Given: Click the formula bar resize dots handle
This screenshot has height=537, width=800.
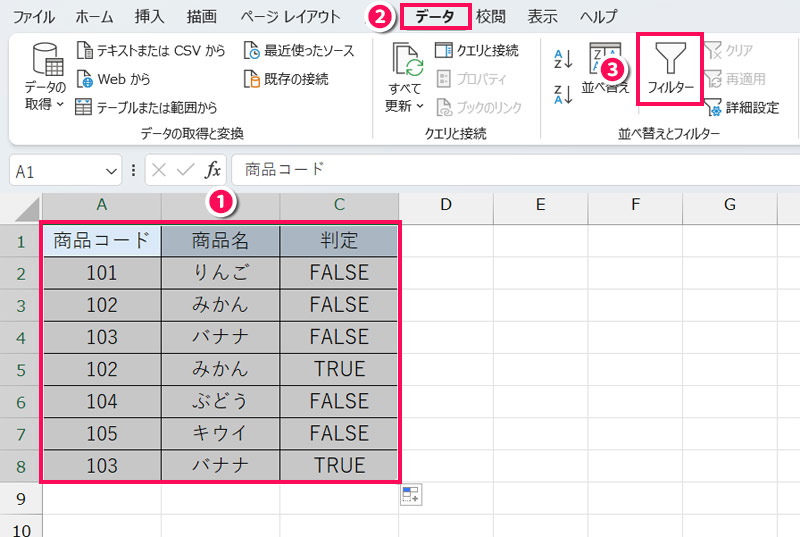Looking at the screenshot, I should pos(133,170).
